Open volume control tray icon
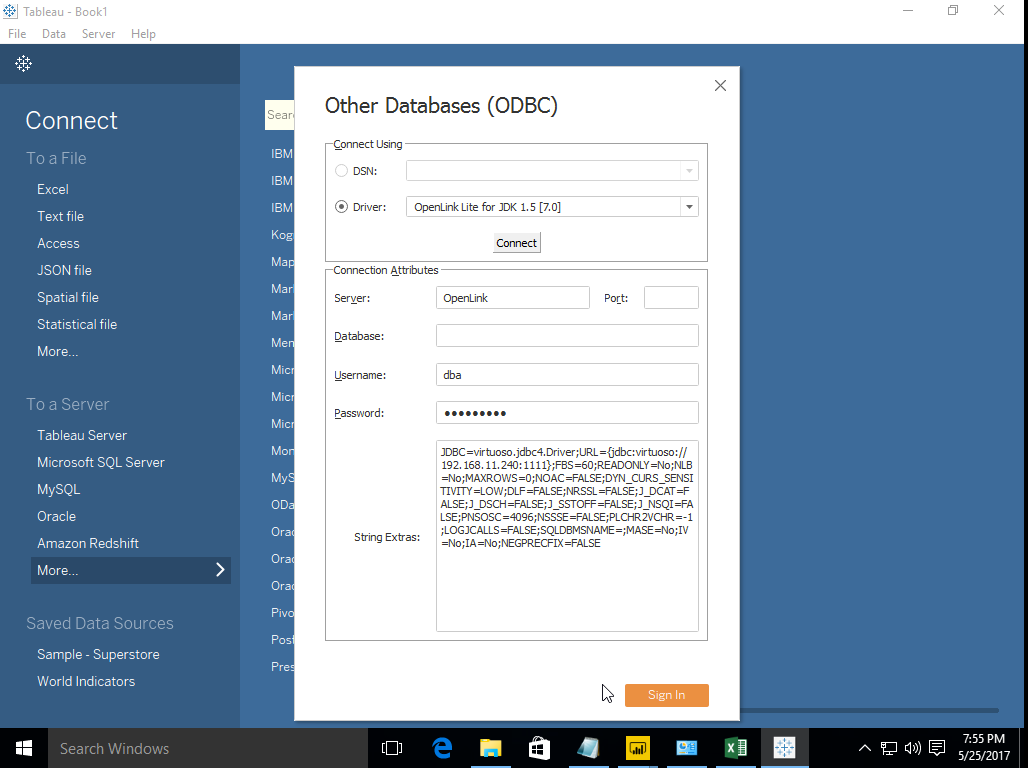 pyautogui.click(x=912, y=748)
